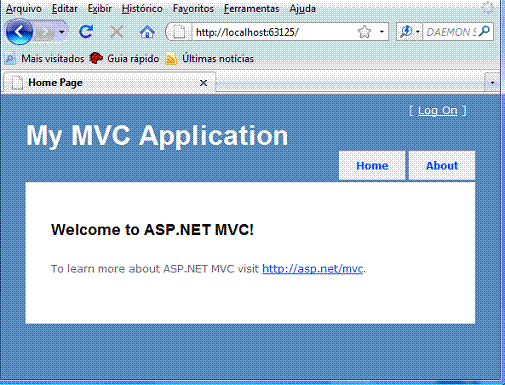Click the throbber activity indicator icon
This screenshot has height=385, width=505.
pyautogui.click(x=487, y=8)
